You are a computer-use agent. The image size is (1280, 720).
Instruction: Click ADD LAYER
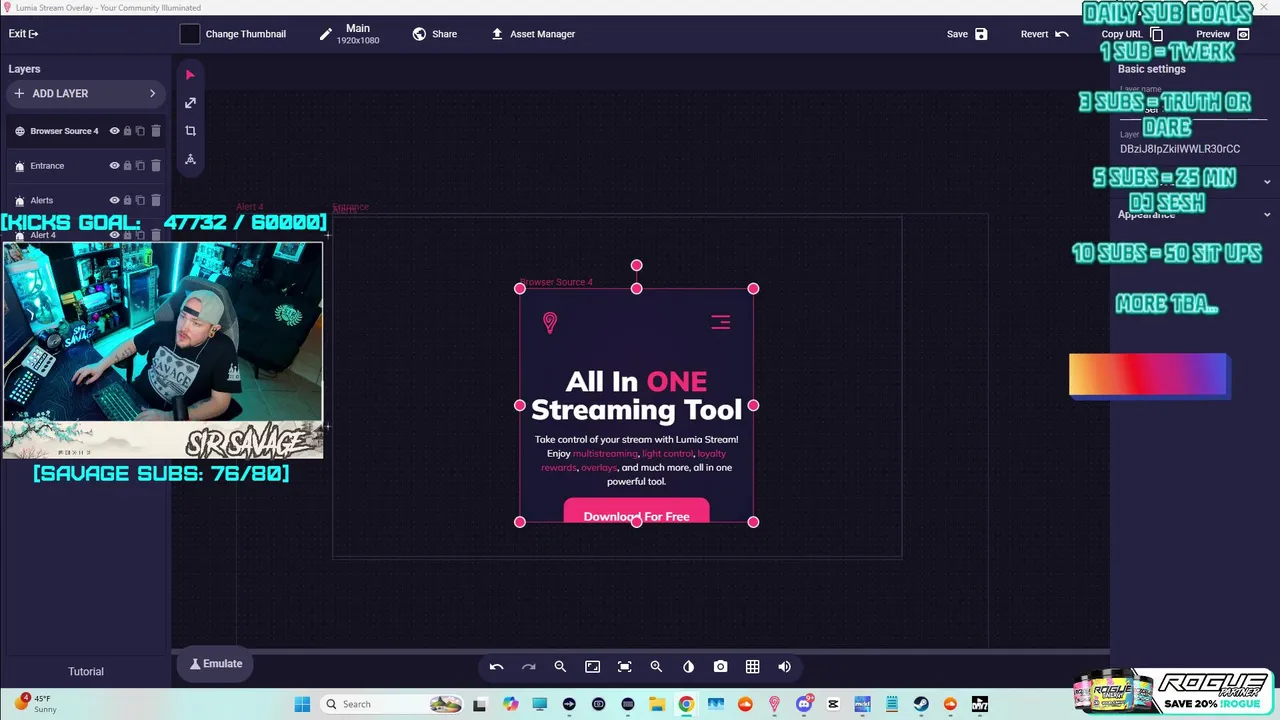86,94
